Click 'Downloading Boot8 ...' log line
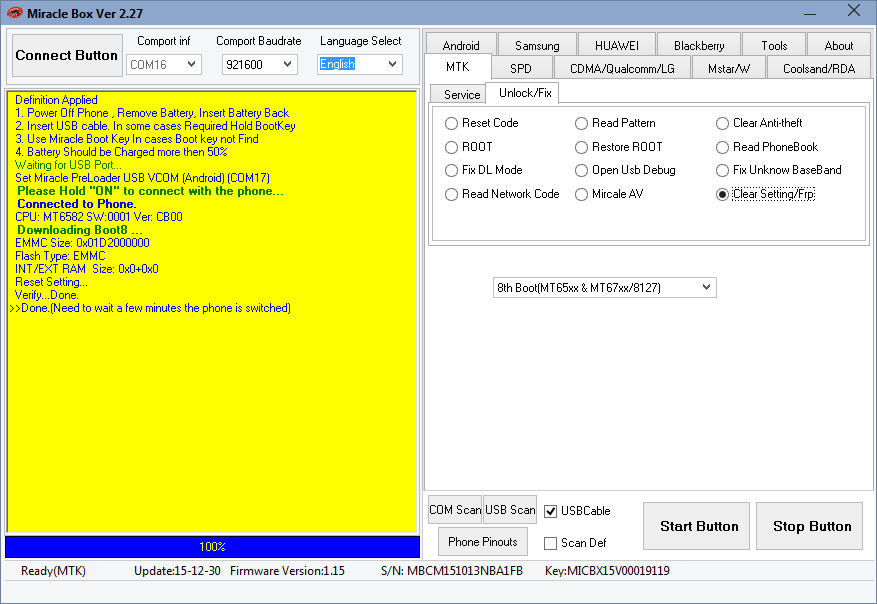The image size is (877, 604). (79, 230)
